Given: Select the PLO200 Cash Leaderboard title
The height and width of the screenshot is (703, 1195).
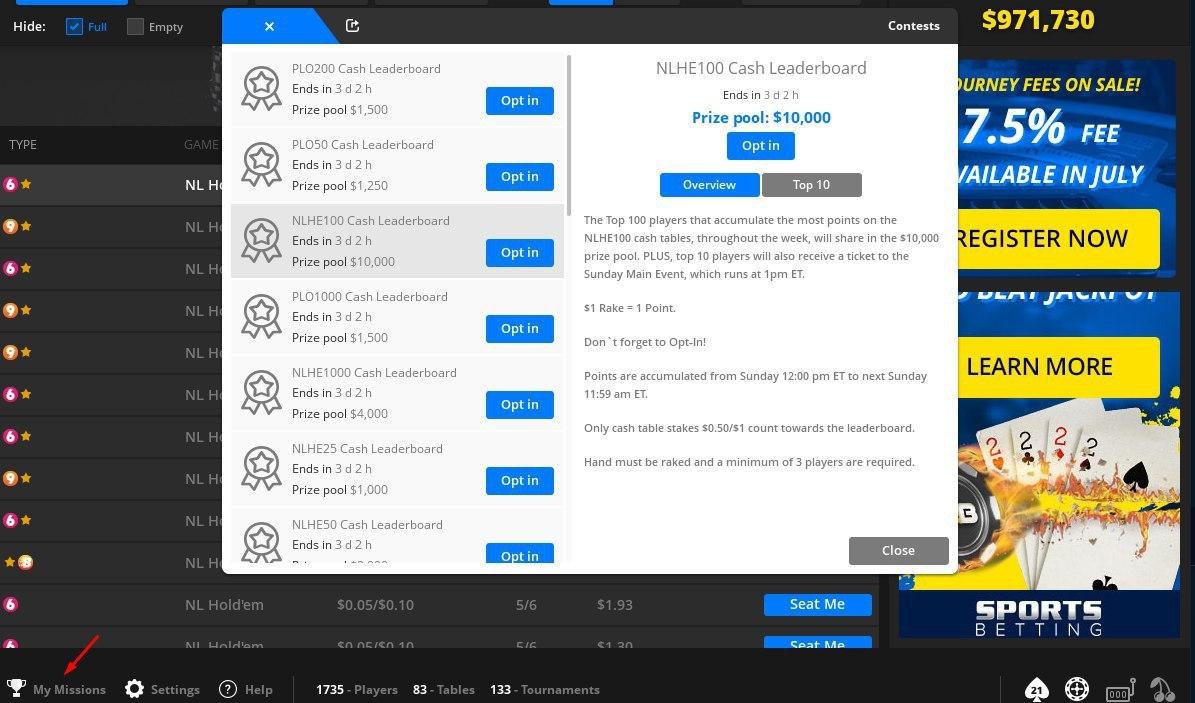Looking at the screenshot, I should point(366,69).
